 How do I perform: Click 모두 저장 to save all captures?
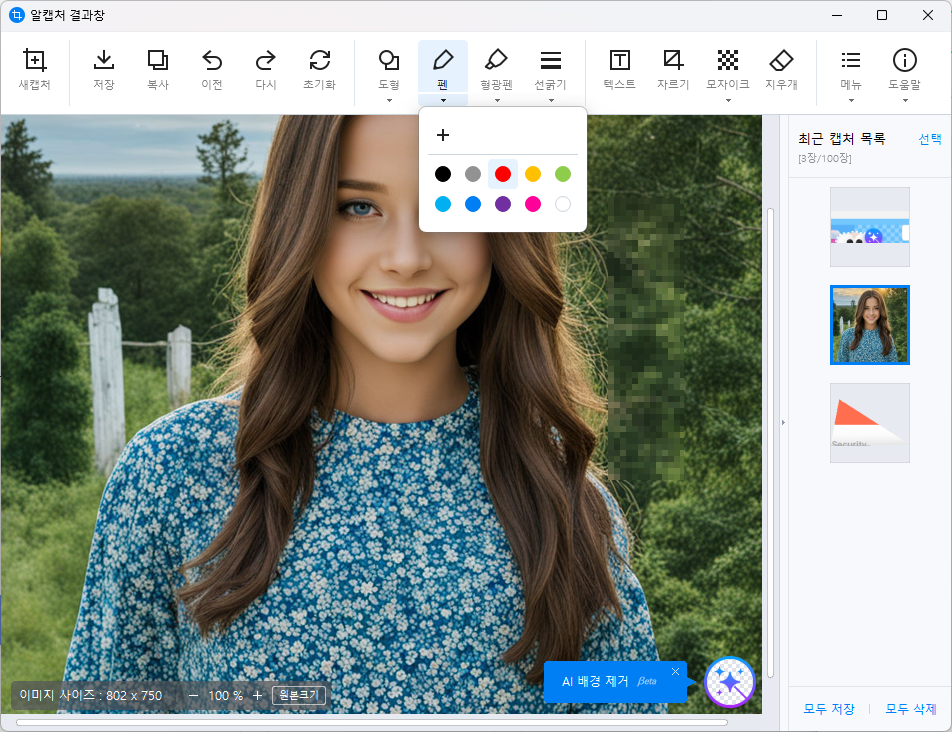829,709
